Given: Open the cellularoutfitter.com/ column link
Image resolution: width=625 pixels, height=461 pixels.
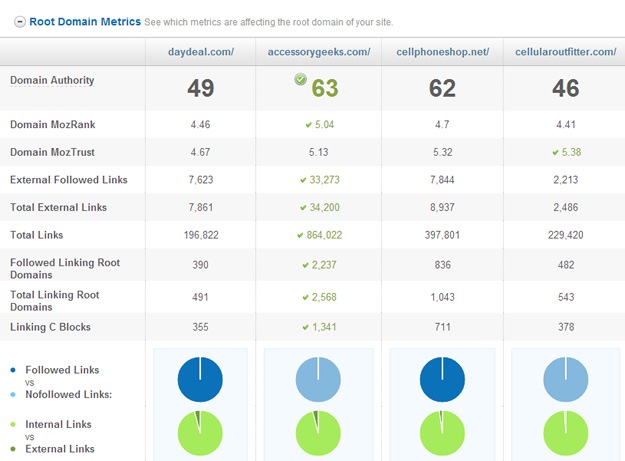Looking at the screenshot, I should click(x=566, y=52).
